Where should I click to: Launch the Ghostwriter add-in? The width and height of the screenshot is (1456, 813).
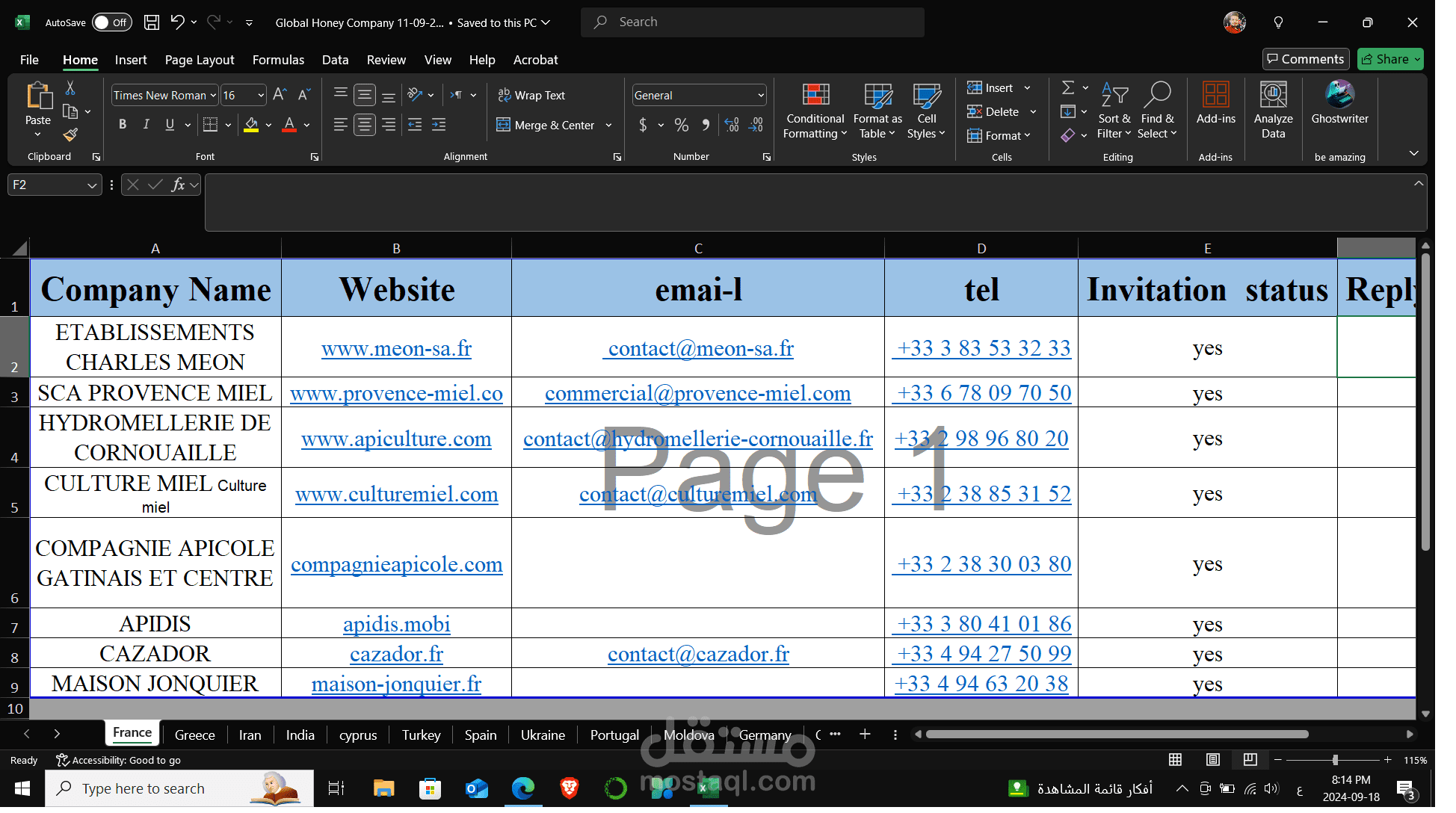(x=1339, y=95)
